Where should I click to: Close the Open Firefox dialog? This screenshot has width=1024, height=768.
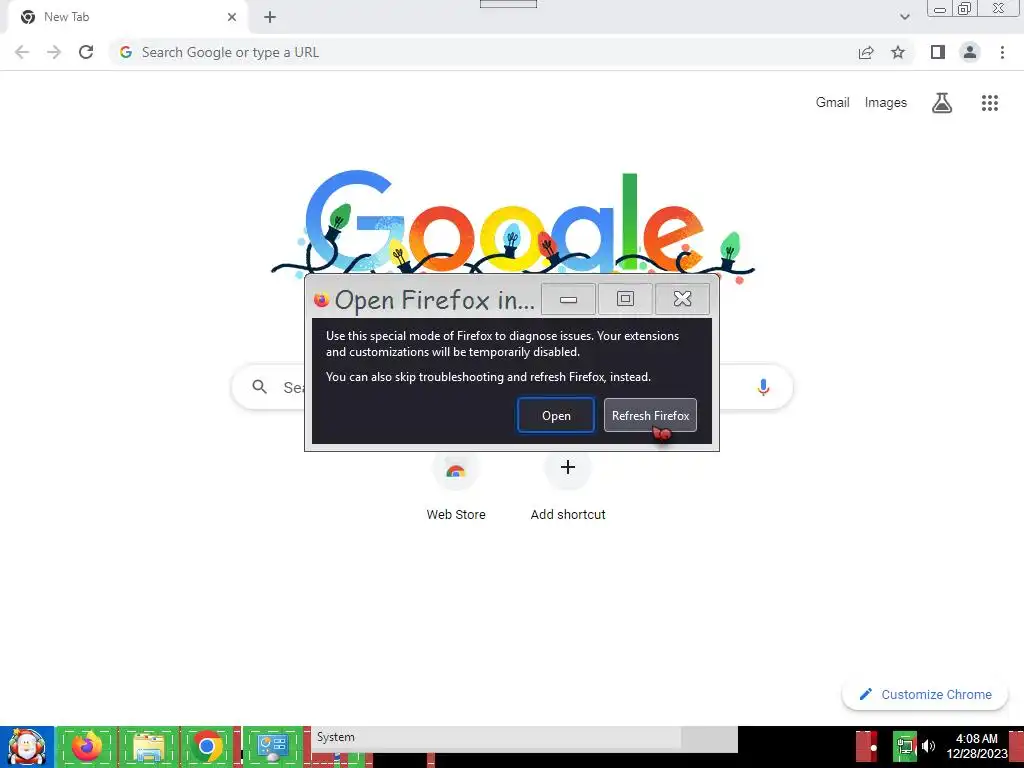click(682, 299)
